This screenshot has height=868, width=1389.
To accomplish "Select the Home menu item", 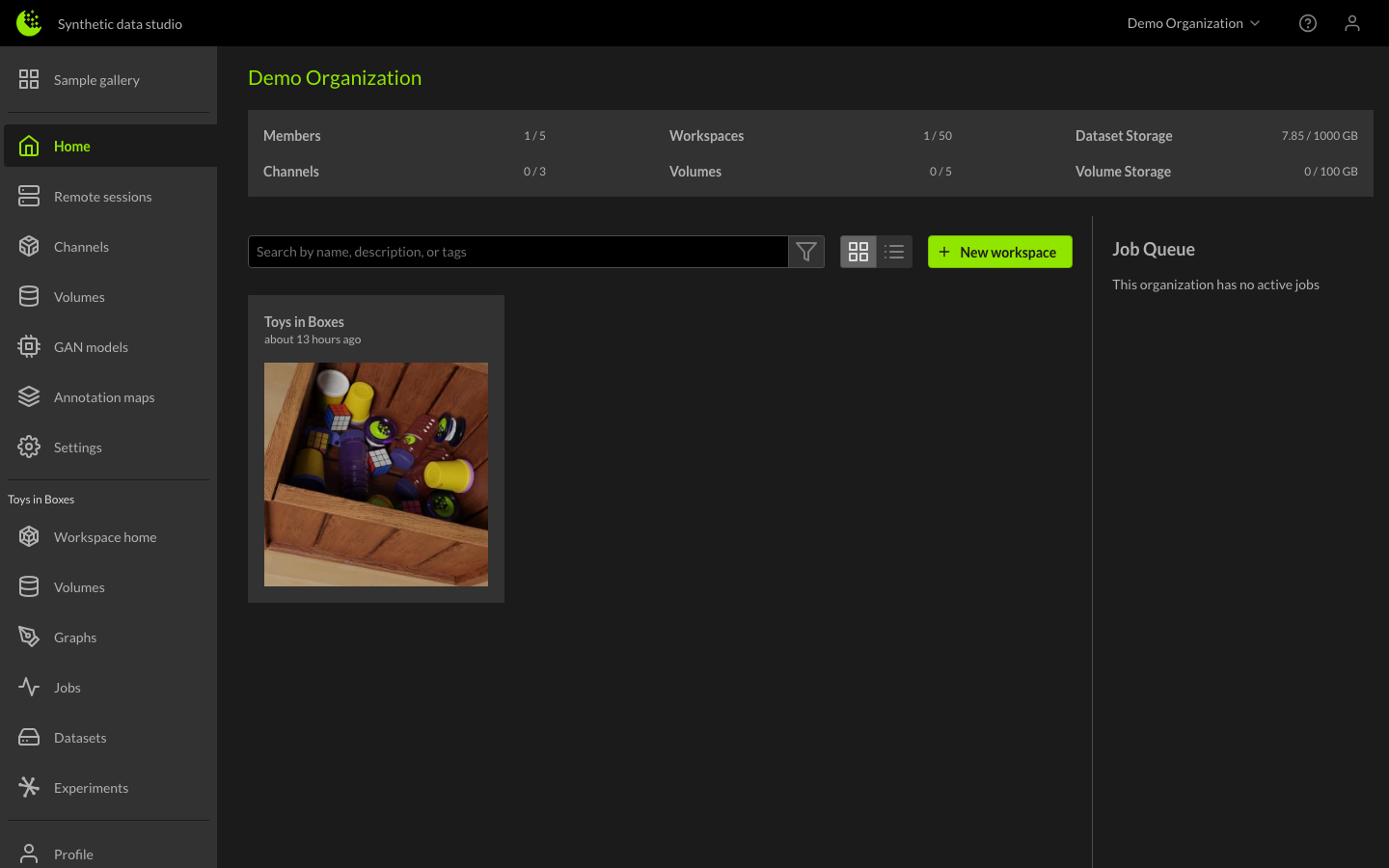I will (72, 147).
